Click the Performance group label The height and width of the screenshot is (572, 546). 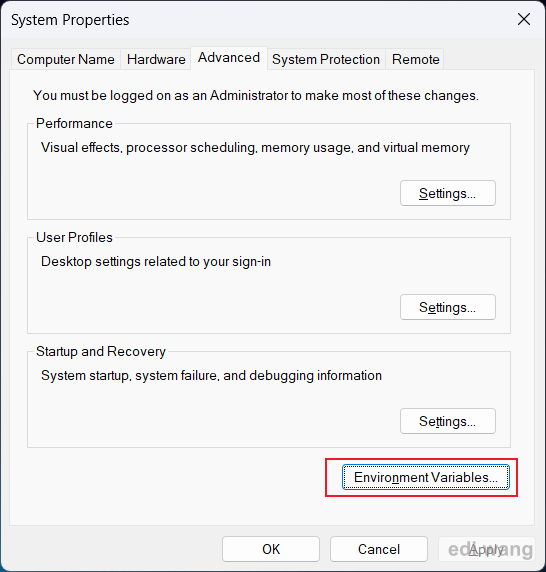[74, 123]
